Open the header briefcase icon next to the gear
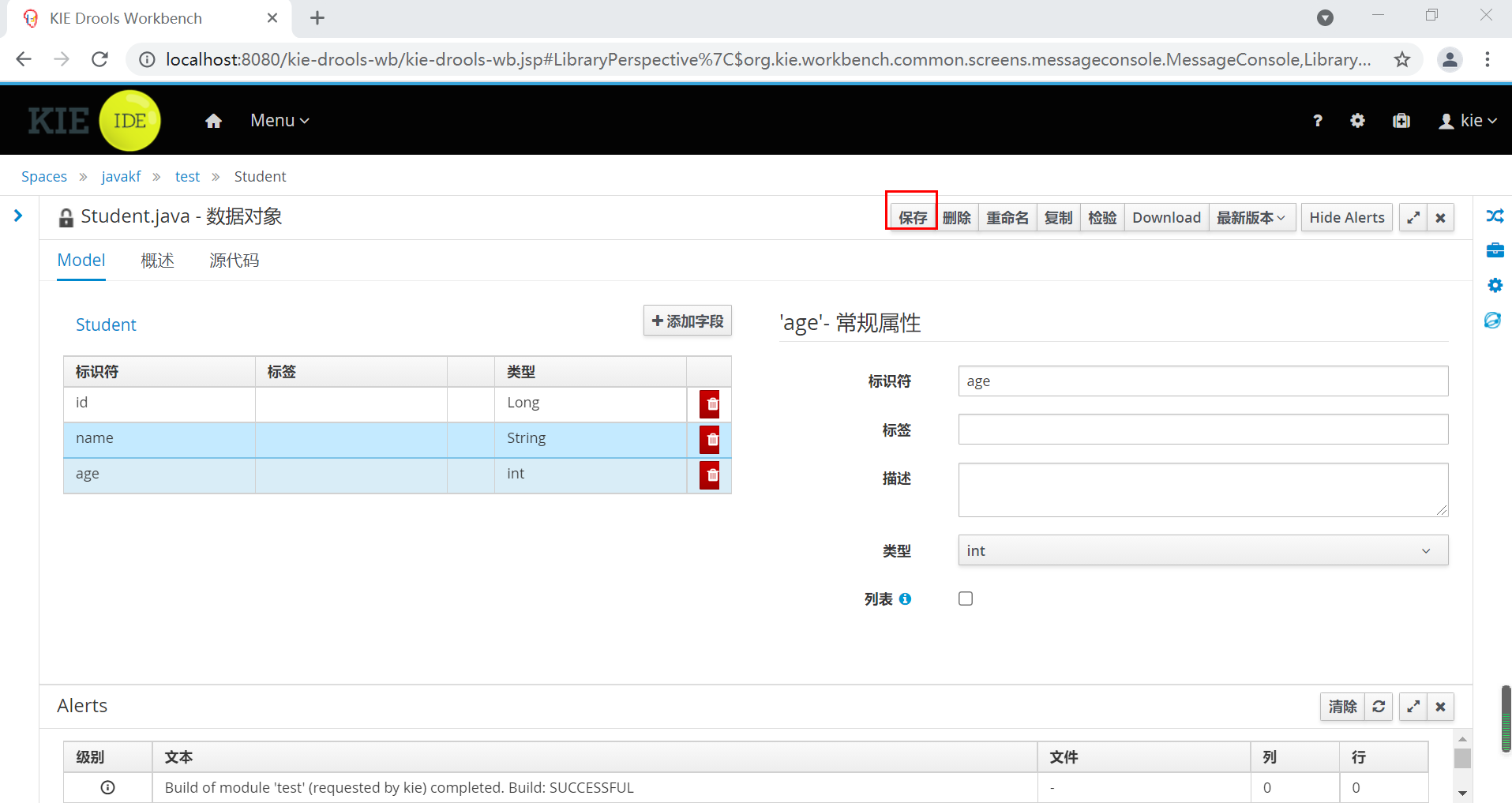This screenshot has height=803, width=1512. click(1401, 121)
